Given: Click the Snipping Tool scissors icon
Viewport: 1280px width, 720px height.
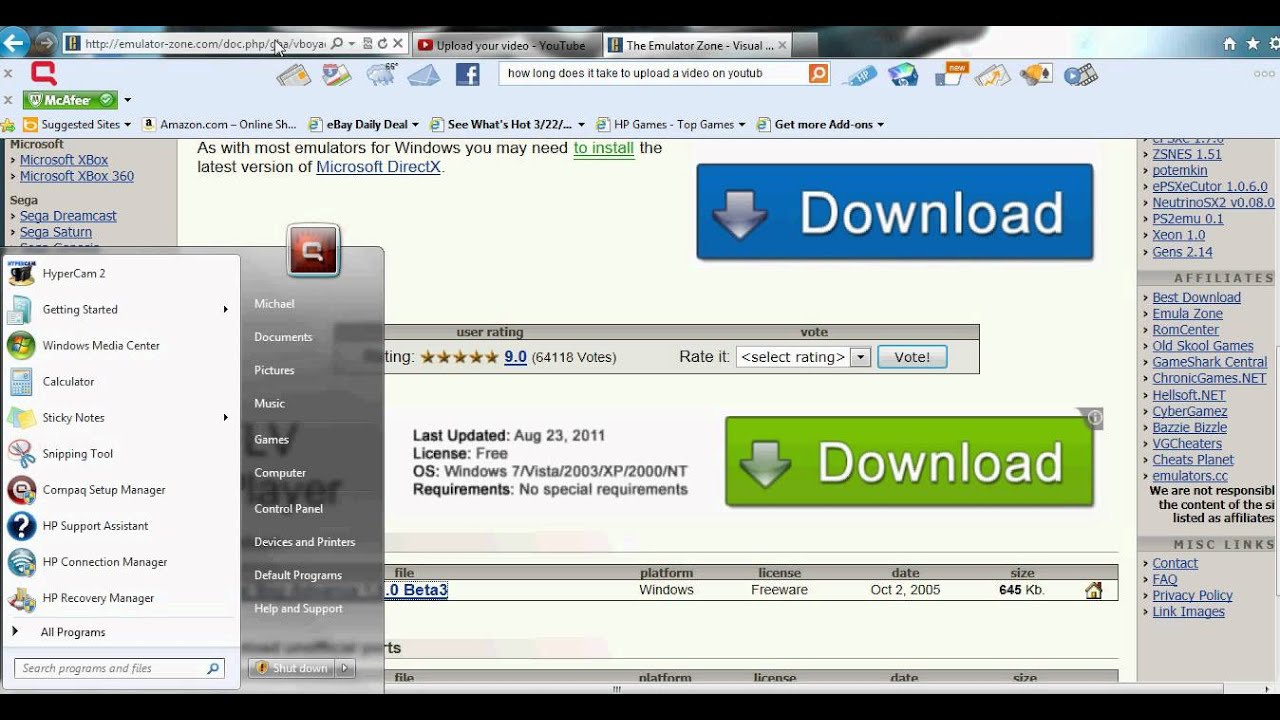Looking at the screenshot, I should (21, 453).
